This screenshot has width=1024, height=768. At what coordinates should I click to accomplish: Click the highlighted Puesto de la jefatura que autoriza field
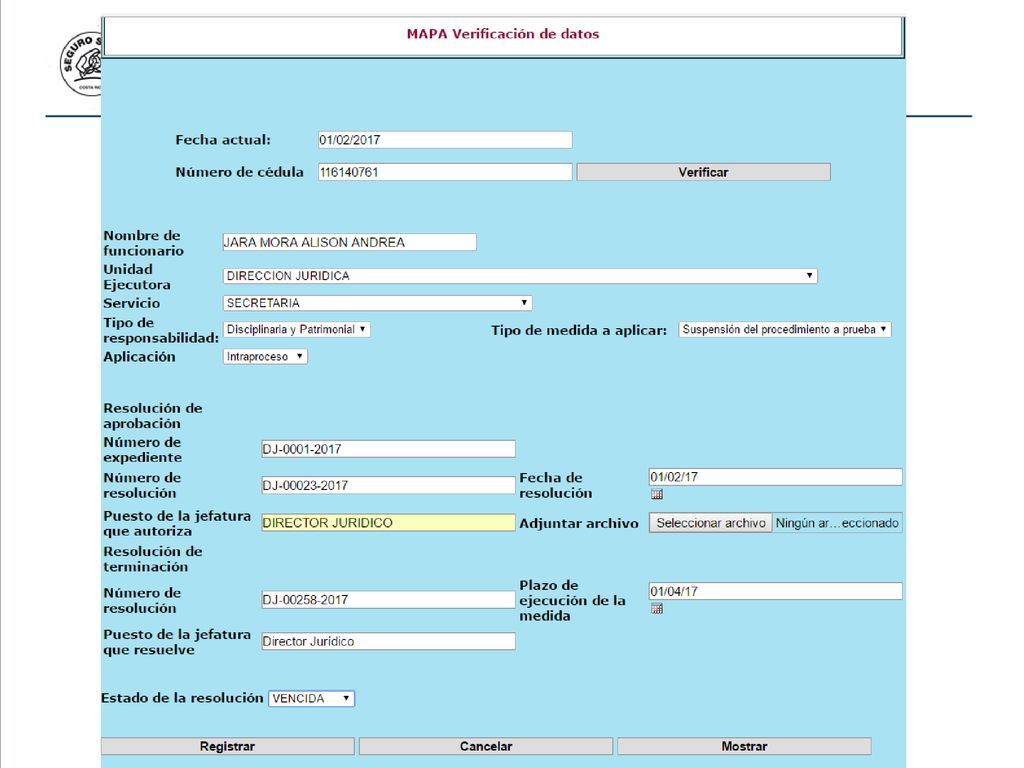point(389,523)
